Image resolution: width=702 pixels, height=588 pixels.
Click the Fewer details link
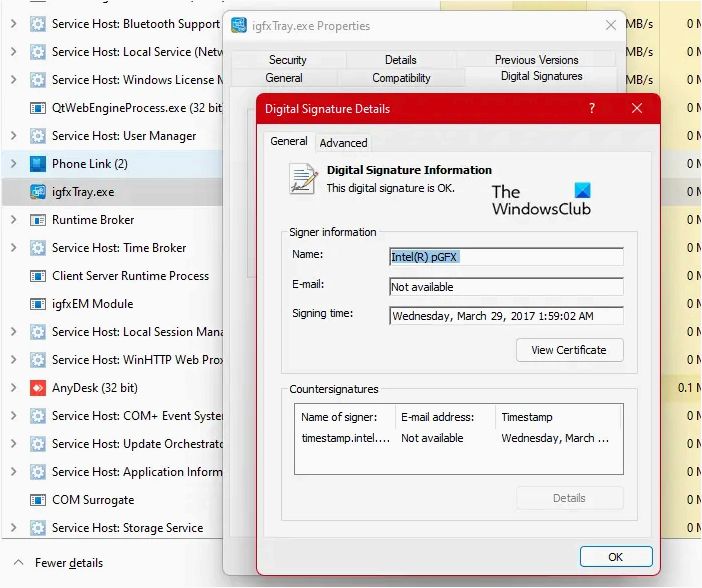tap(69, 563)
